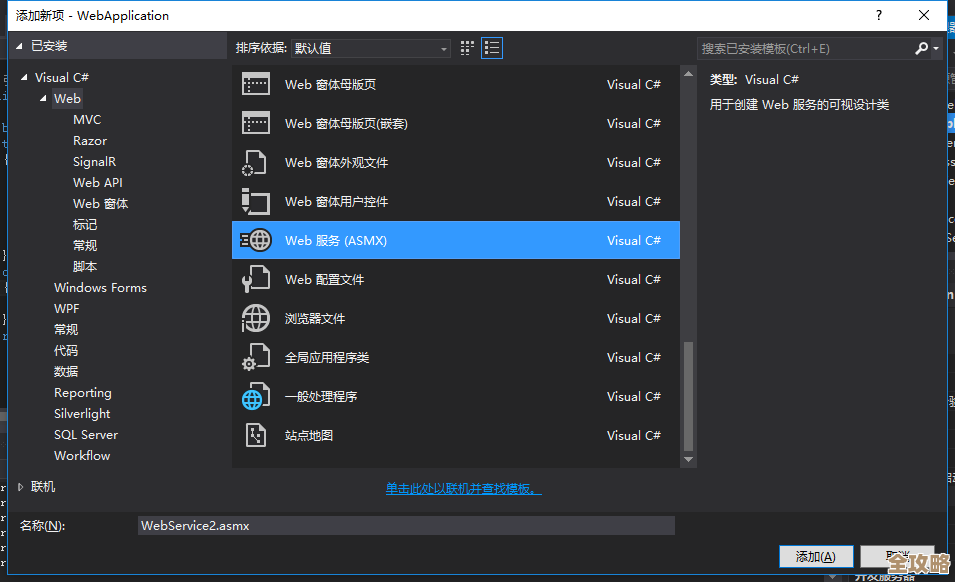Viewport: 955px width, 582px height.
Task: Click the 浏览器文件 template icon
Action: pos(256,318)
